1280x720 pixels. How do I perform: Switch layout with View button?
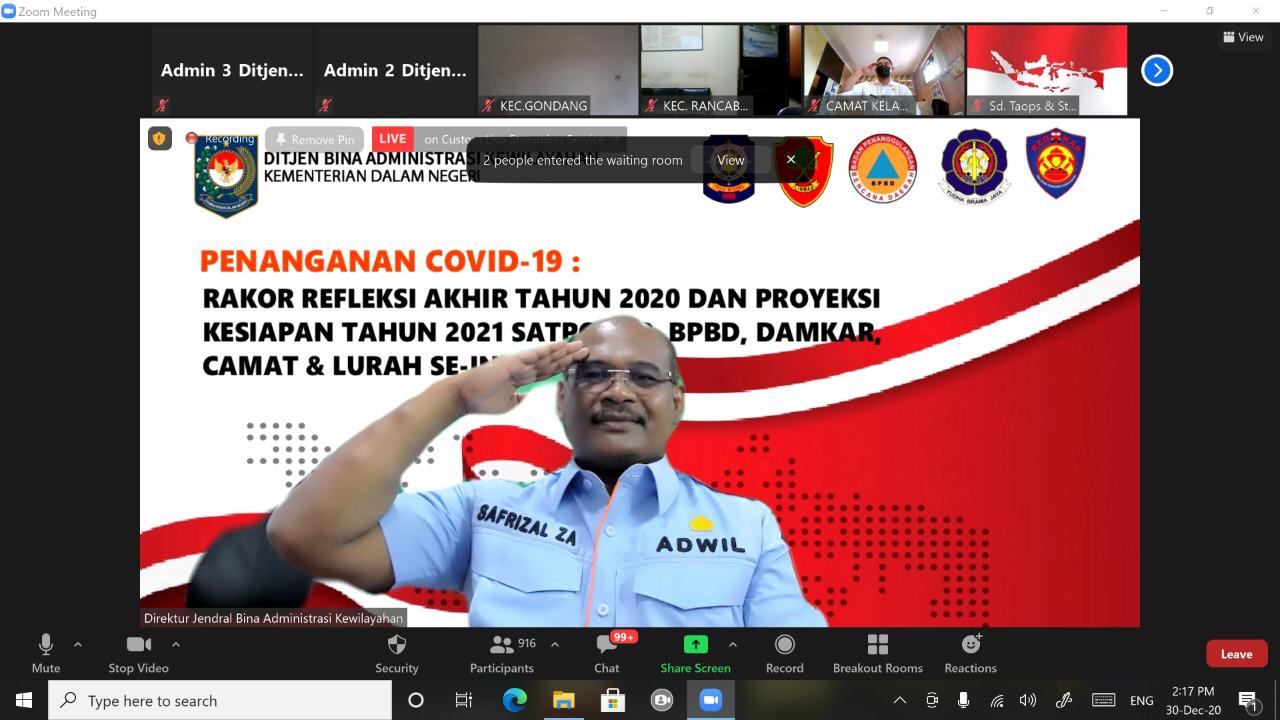1243,37
